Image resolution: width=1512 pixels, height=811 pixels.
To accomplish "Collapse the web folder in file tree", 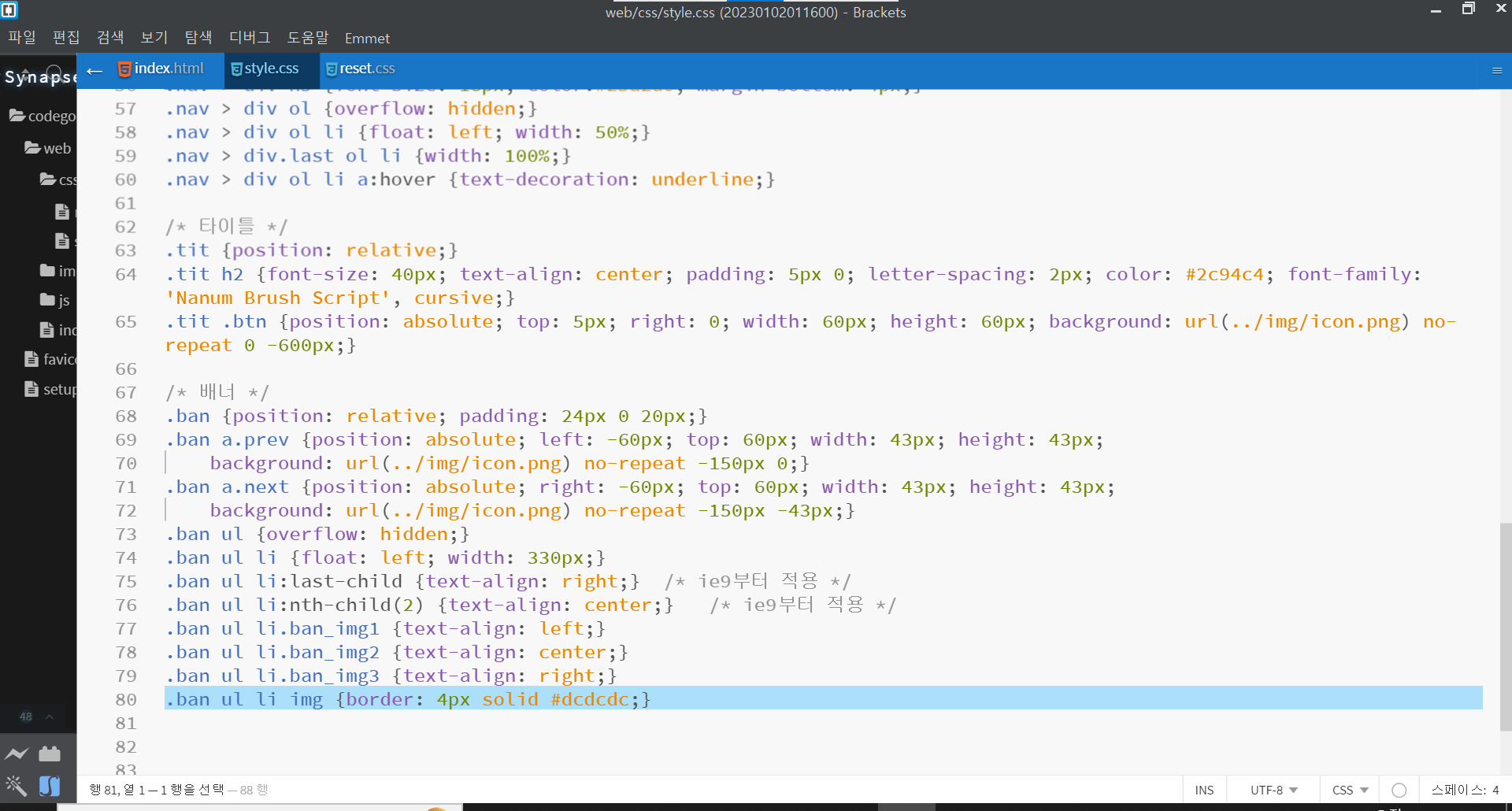I will pos(47,148).
